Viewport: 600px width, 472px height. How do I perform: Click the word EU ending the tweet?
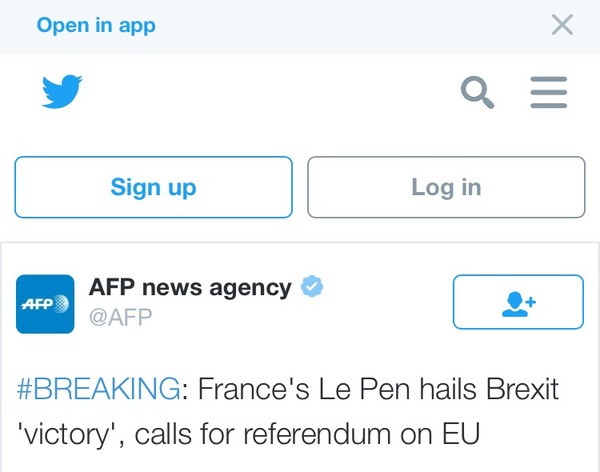pos(462,435)
